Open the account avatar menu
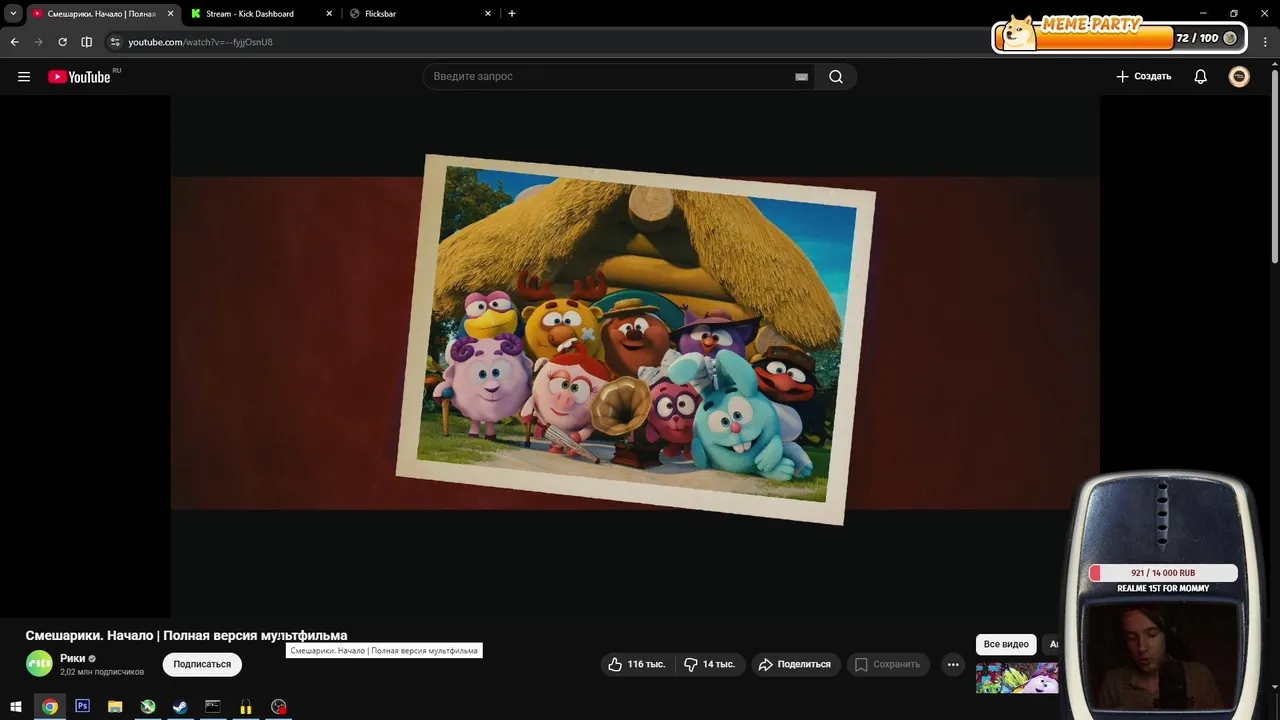The height and width of the screenshot is (720, 1280). pos(1239,77)
